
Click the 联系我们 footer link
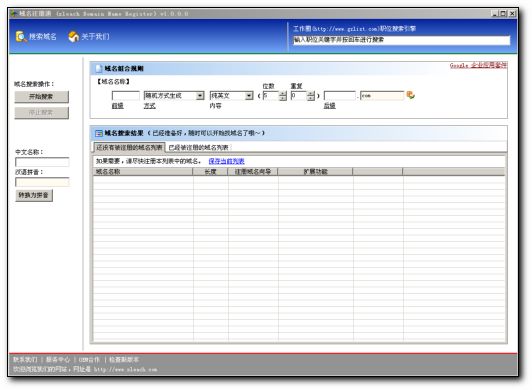coord(25,359)
